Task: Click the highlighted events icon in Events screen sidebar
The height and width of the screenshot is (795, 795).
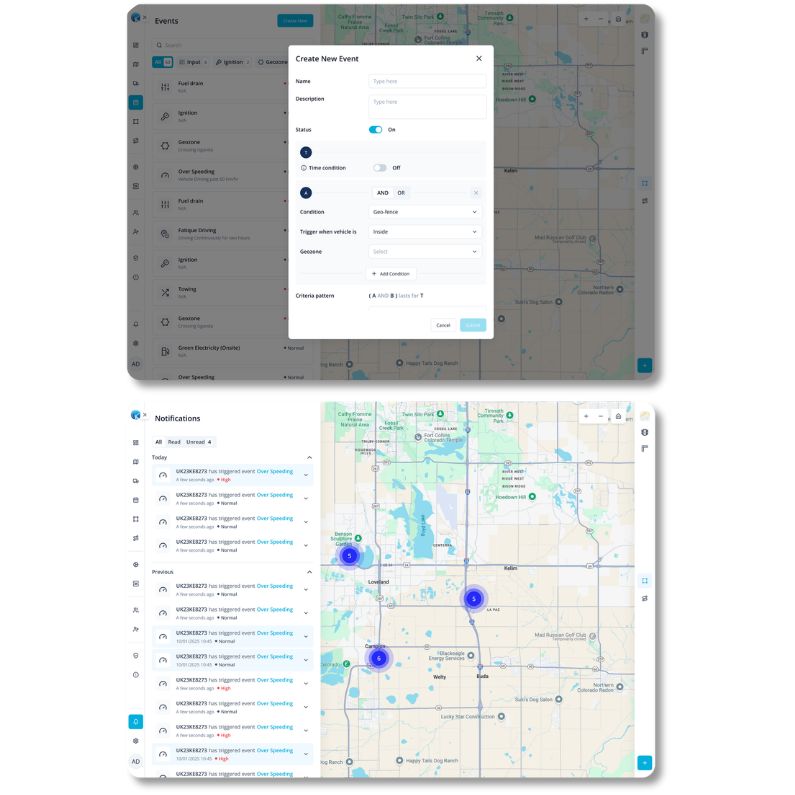Action: click(x=136, y=102)
